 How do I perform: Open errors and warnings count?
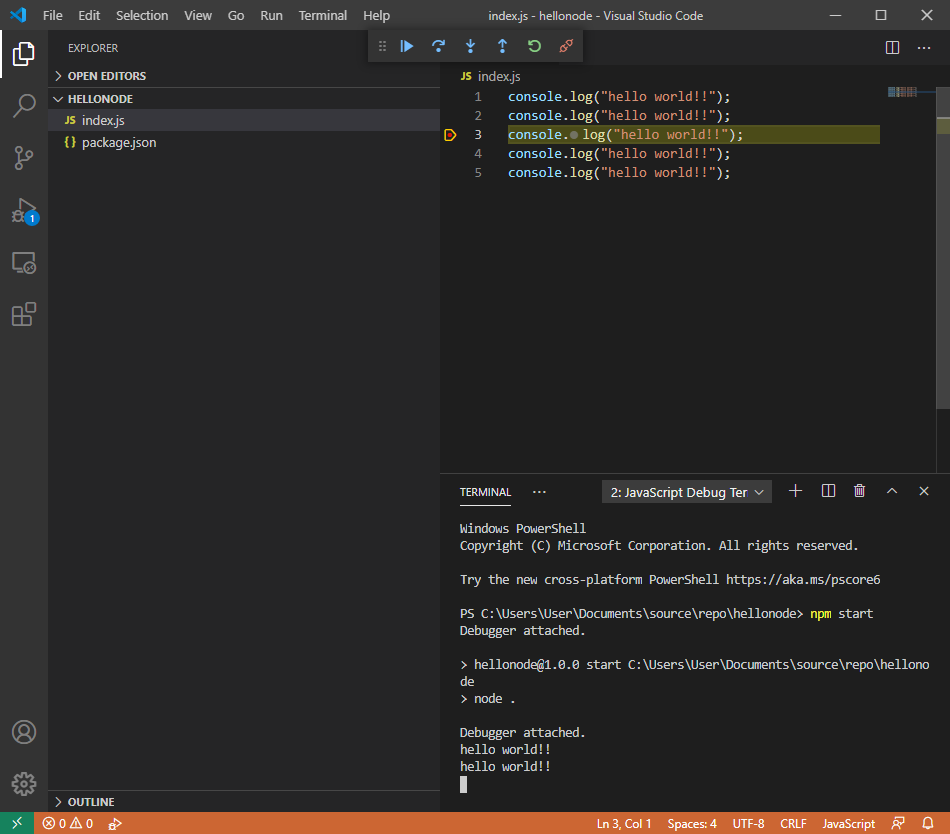[68, 823]
